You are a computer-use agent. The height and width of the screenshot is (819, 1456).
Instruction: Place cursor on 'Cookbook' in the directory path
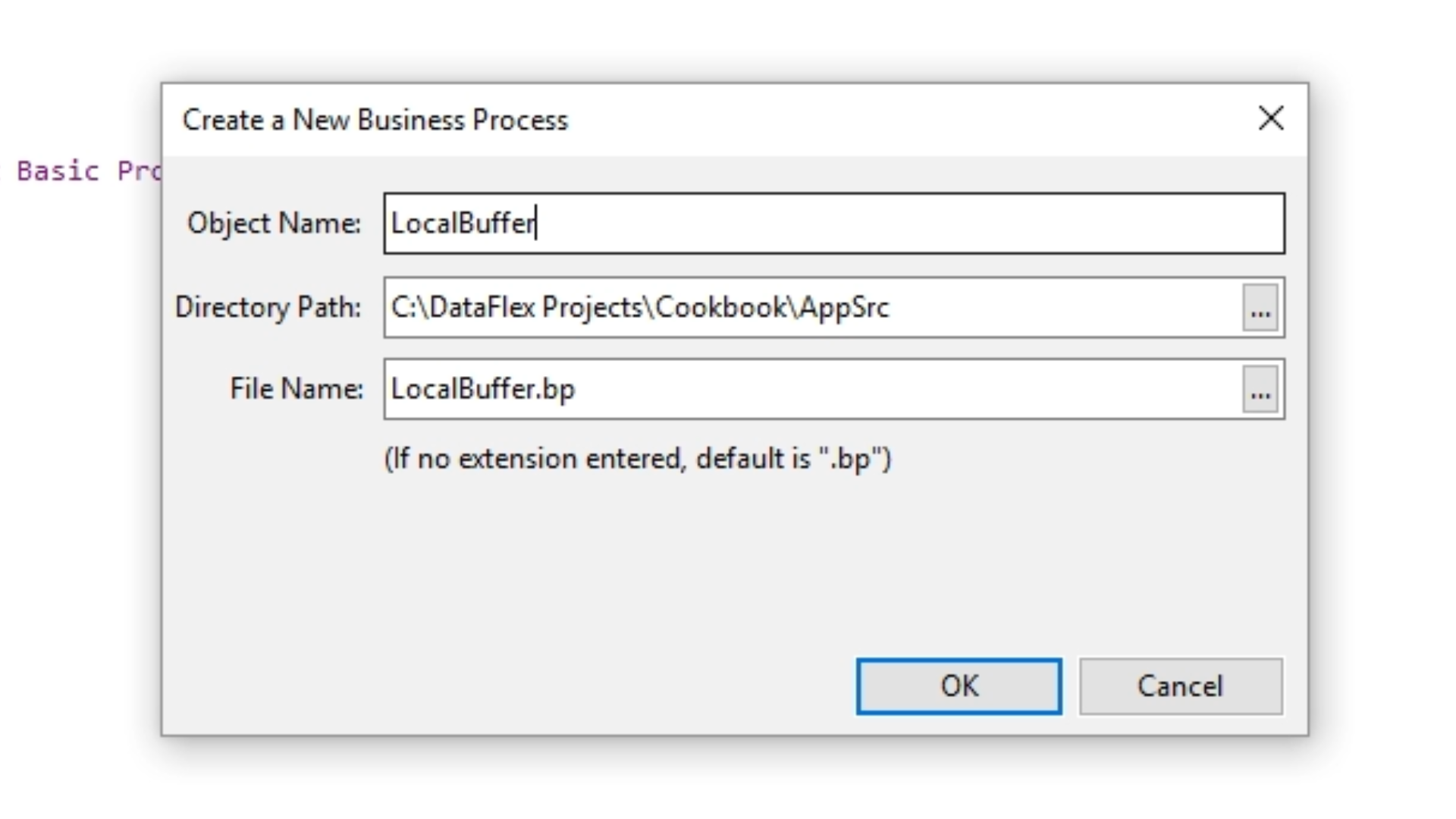720,307
